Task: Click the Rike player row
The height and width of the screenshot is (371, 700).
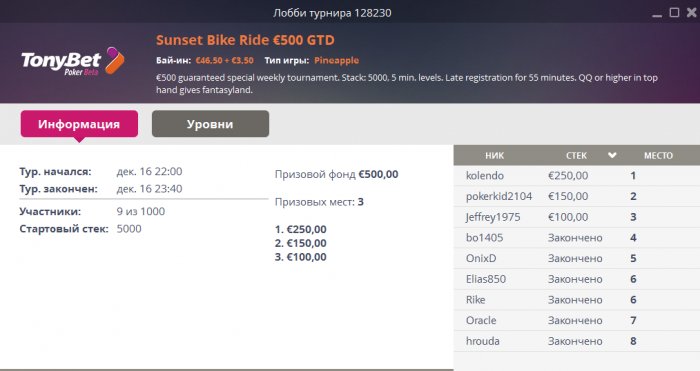Action: click(x=577, y=300)
